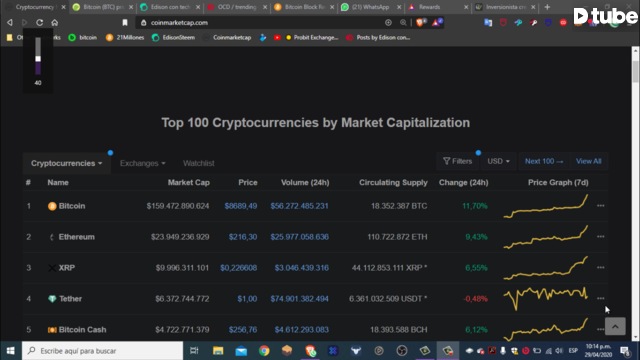Open Brave Shields lion icon in address bar
Image resolution: width=640 pixels, height=360 pixels.
tap(420, 22)
